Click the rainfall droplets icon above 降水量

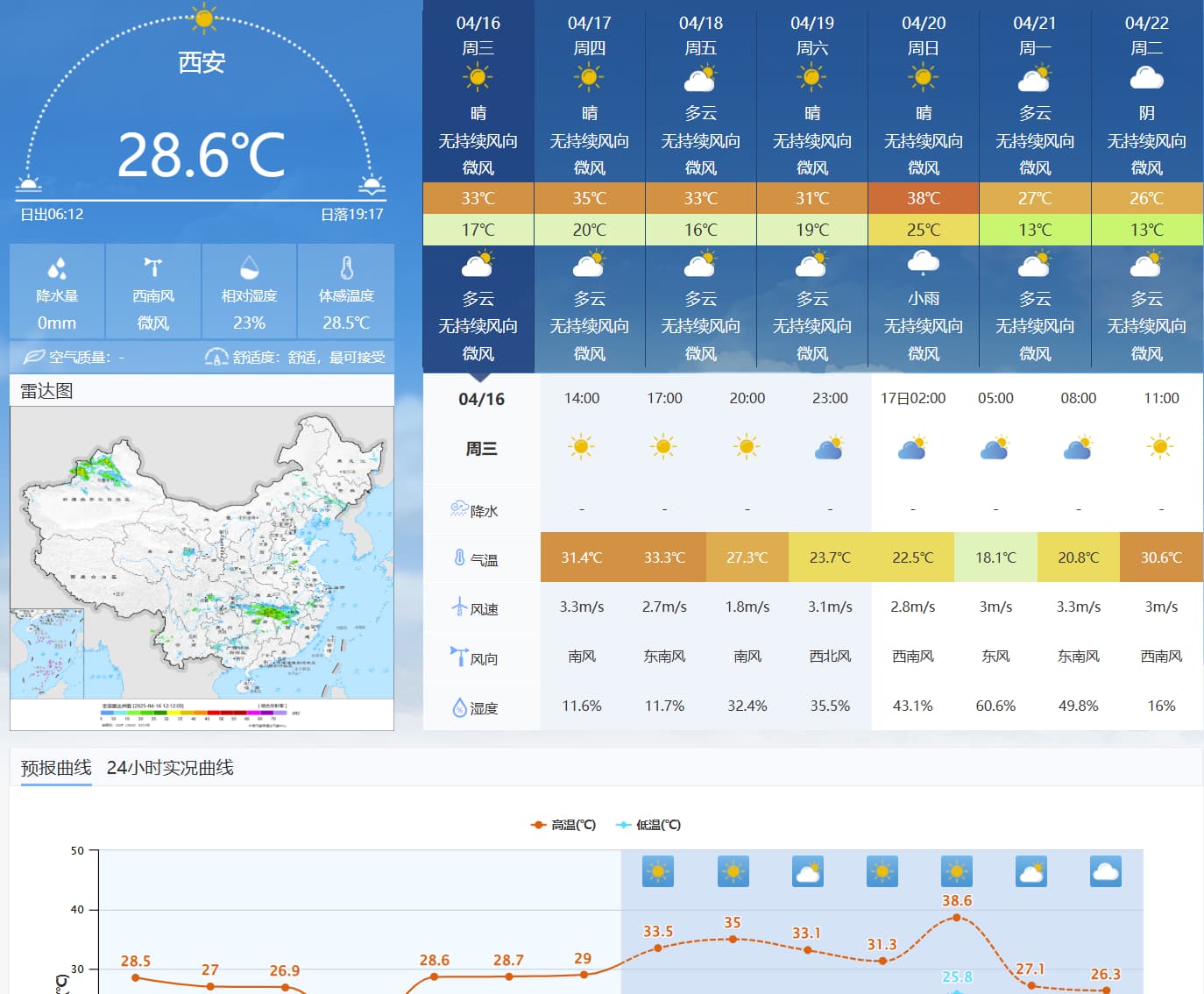pos(57,267)
